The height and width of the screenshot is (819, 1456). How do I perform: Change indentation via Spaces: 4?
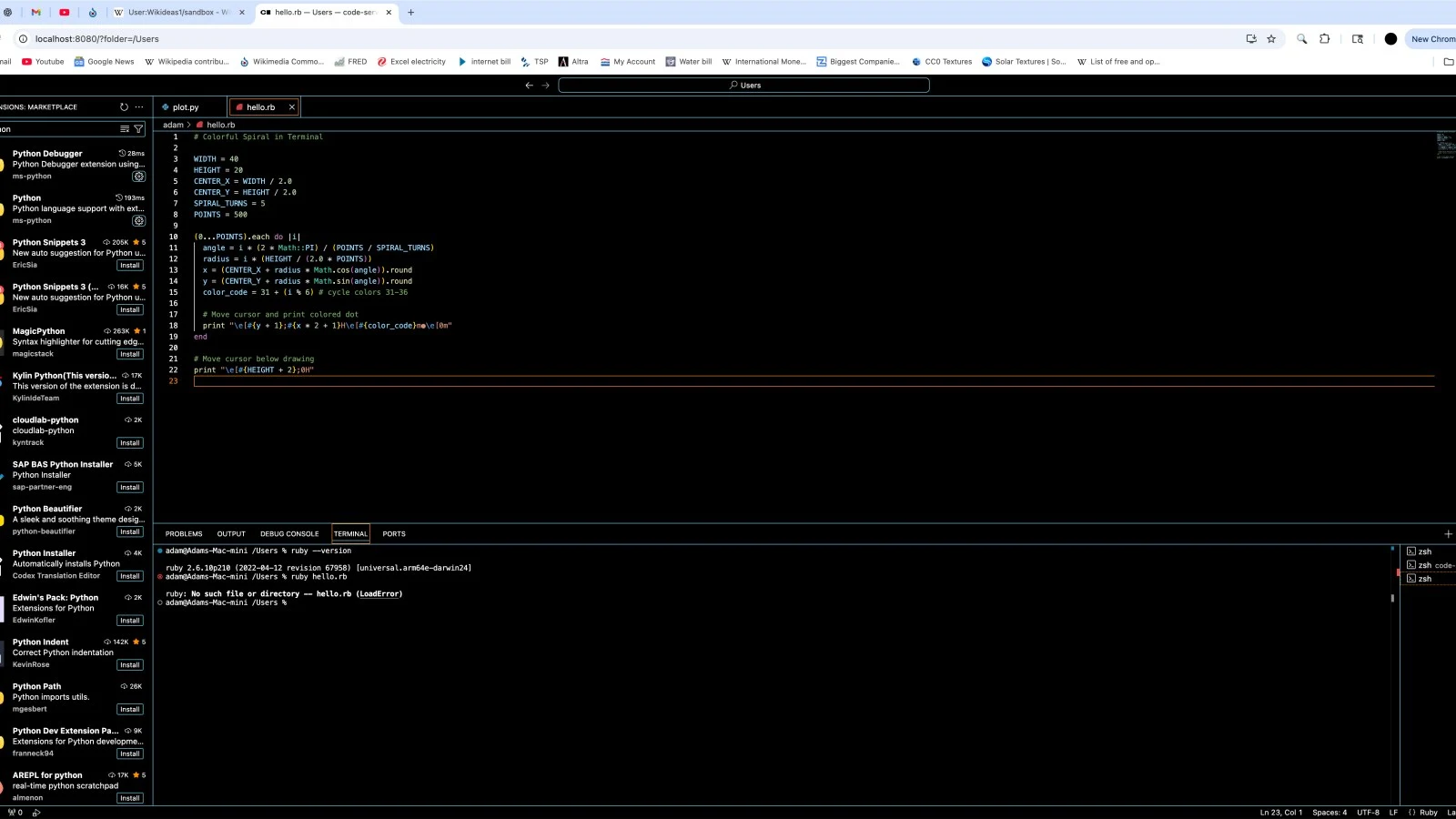click(x=1330, y=813)
